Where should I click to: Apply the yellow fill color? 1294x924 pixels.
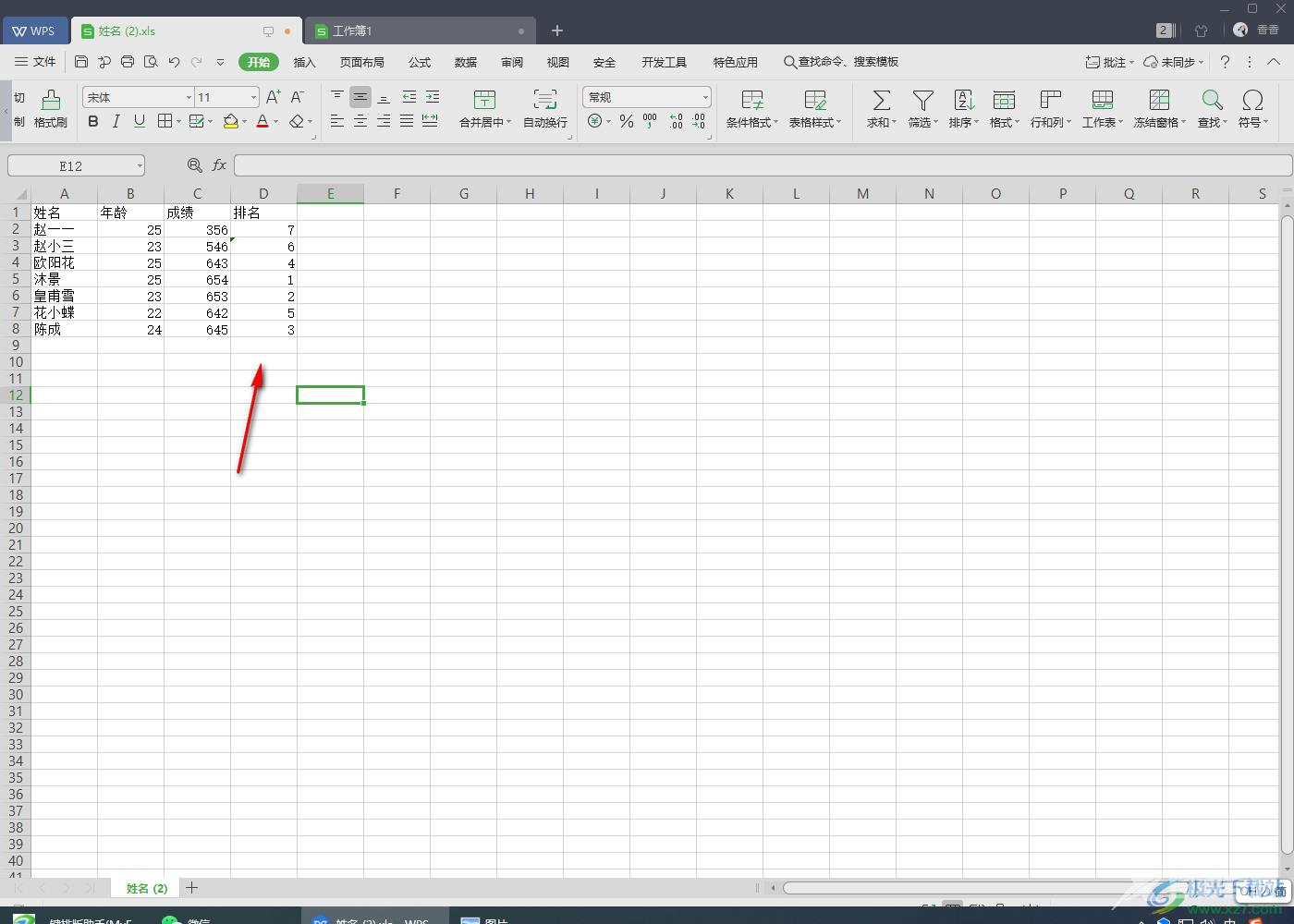click(231, 121)
